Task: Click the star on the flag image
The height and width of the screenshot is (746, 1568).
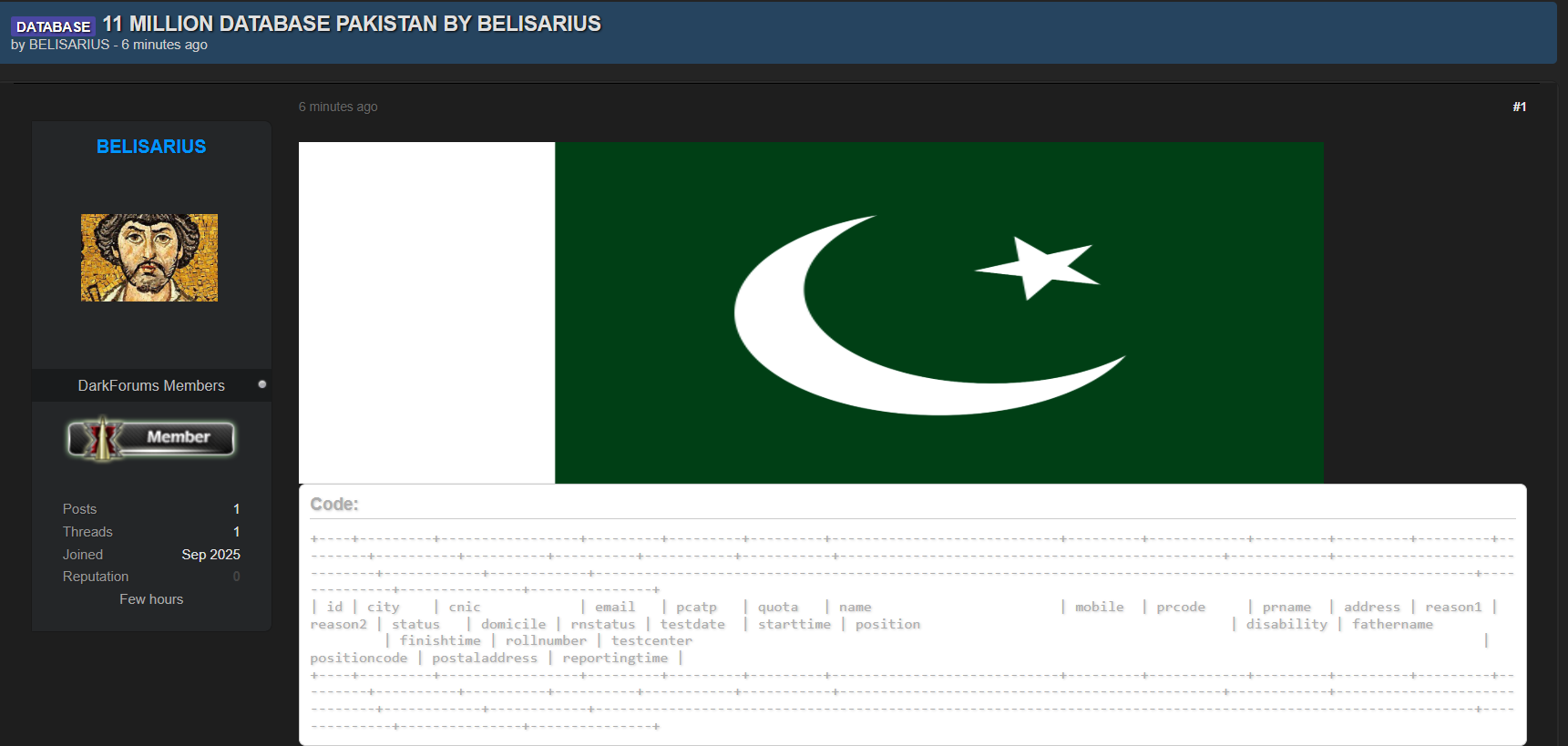Action: 1038,267
